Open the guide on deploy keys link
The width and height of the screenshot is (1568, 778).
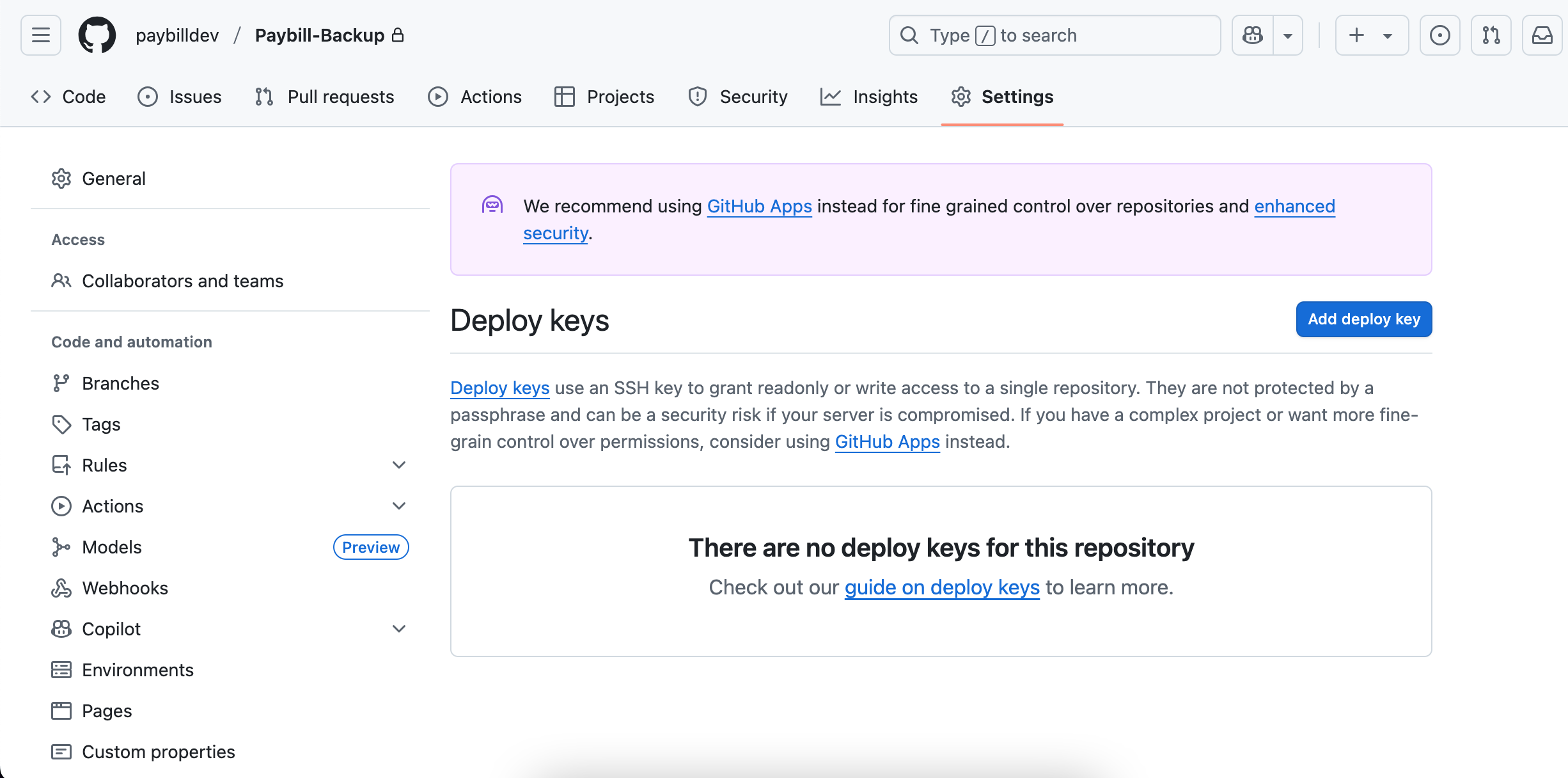941,587
